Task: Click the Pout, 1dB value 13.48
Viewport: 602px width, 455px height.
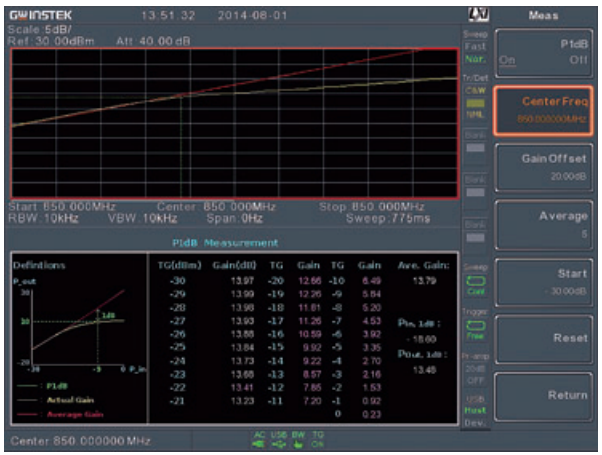Action: coord(424,370)
